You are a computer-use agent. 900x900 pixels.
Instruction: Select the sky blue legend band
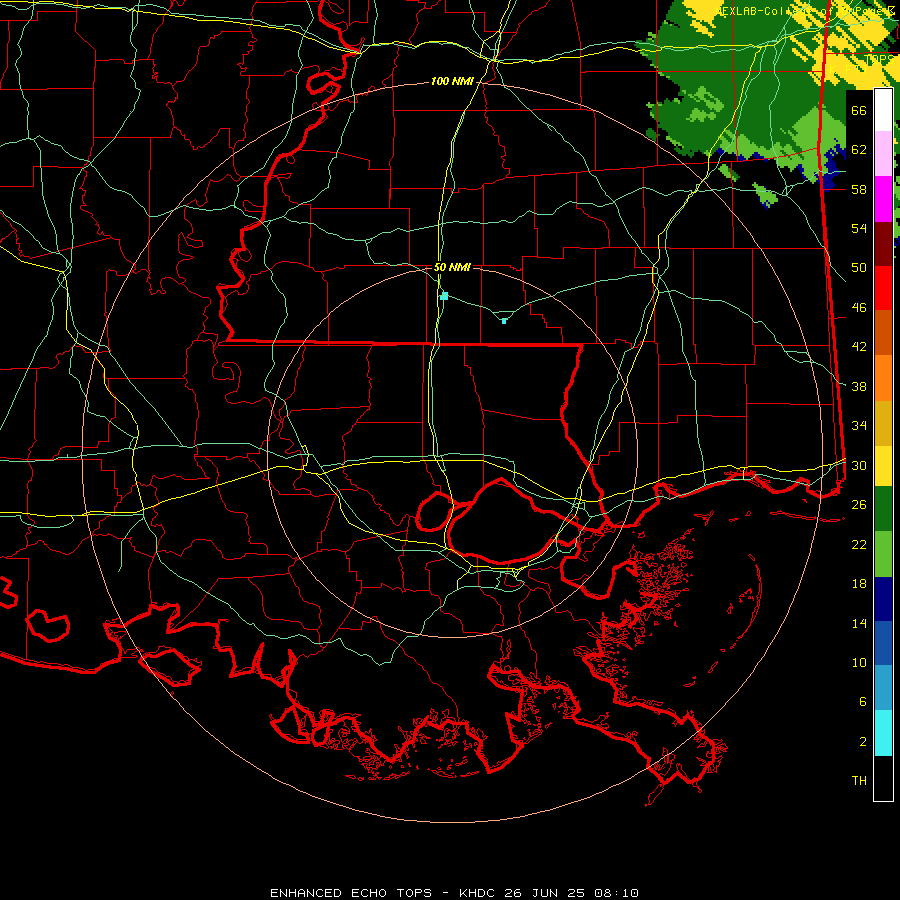(883, 688)
